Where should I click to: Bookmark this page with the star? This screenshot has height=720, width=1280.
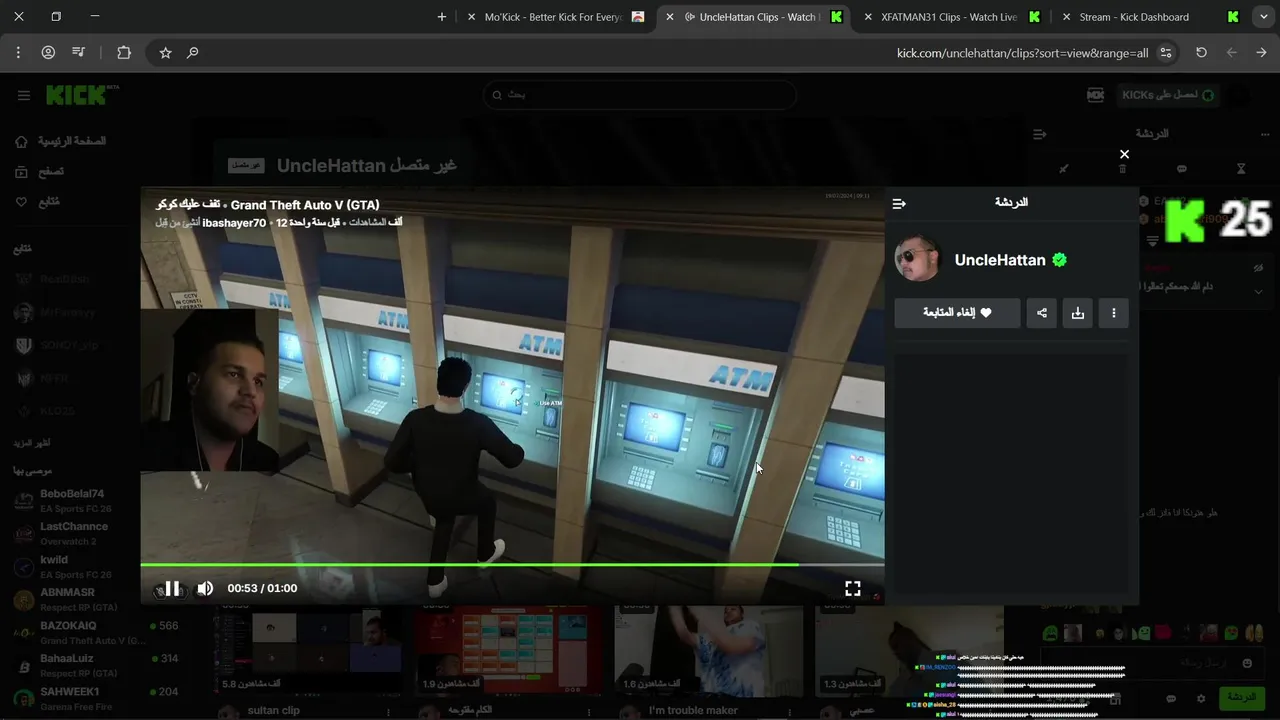click(166, 53)
